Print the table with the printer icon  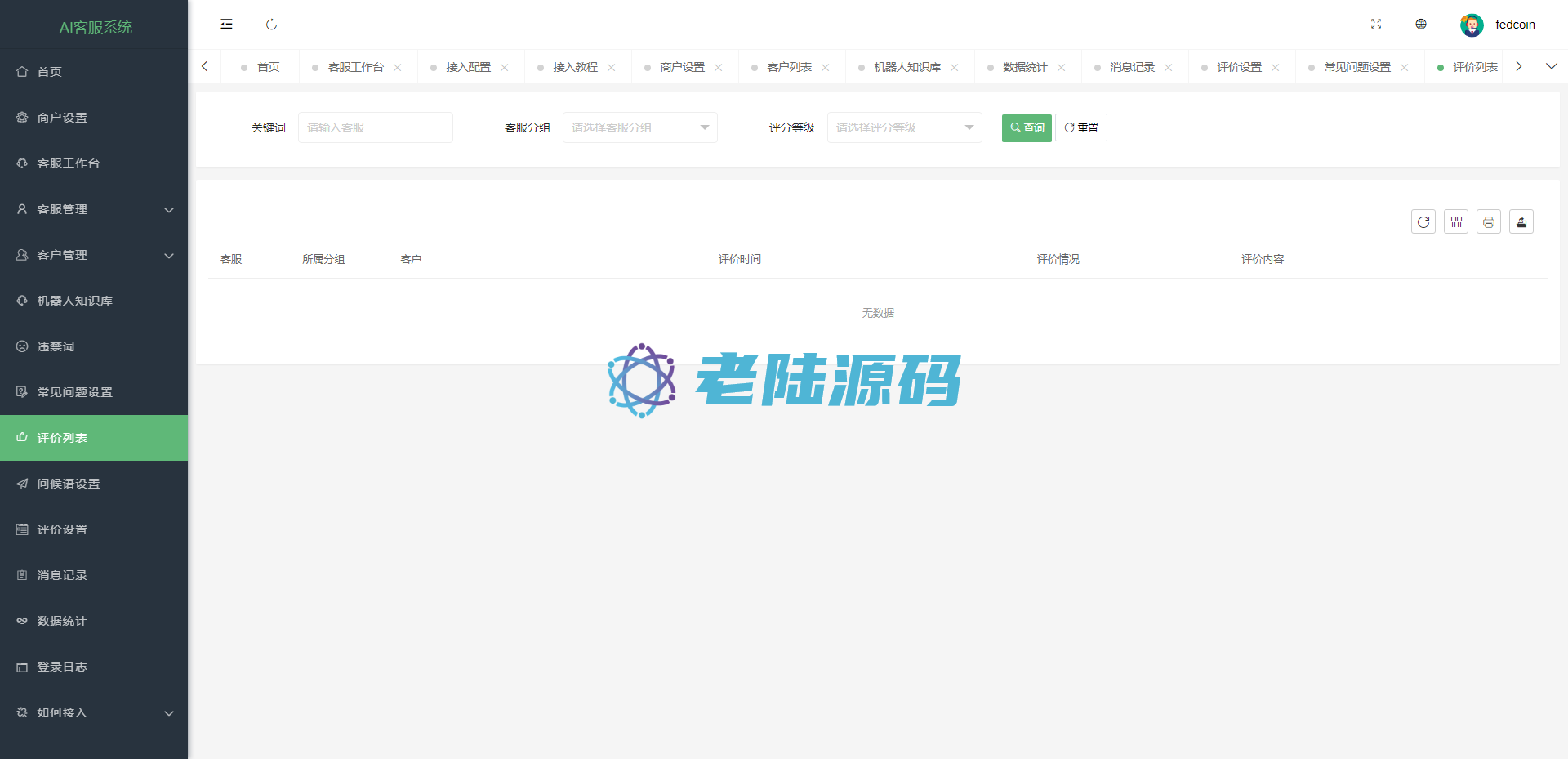pos(1489,222)
